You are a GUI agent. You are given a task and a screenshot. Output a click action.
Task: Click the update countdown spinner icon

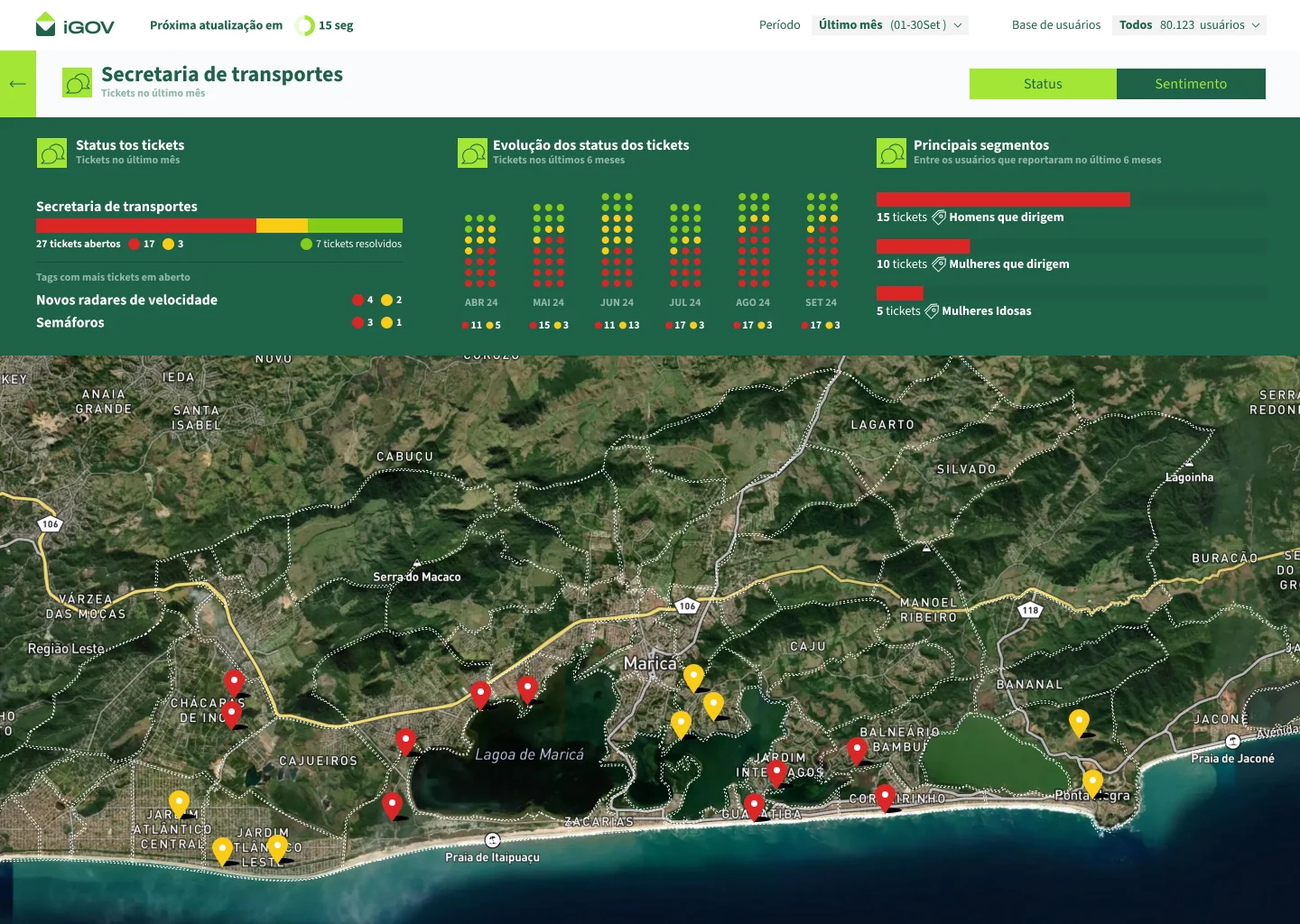304,25
